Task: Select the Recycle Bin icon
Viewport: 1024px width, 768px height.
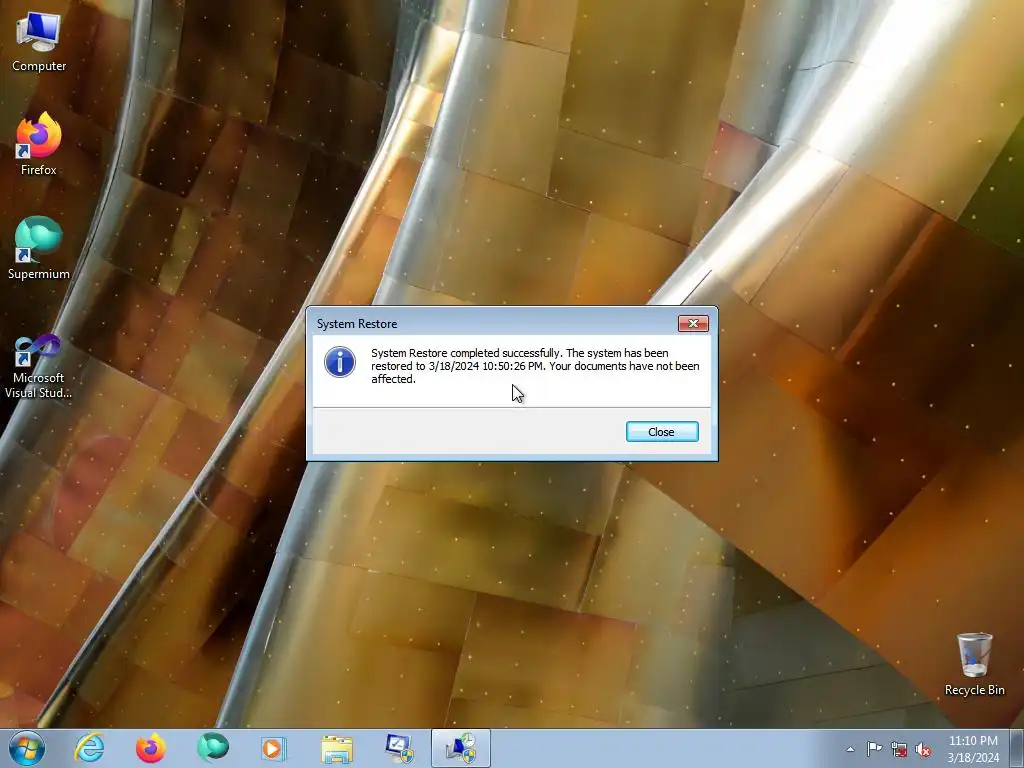Action: (x=974, y=664)
